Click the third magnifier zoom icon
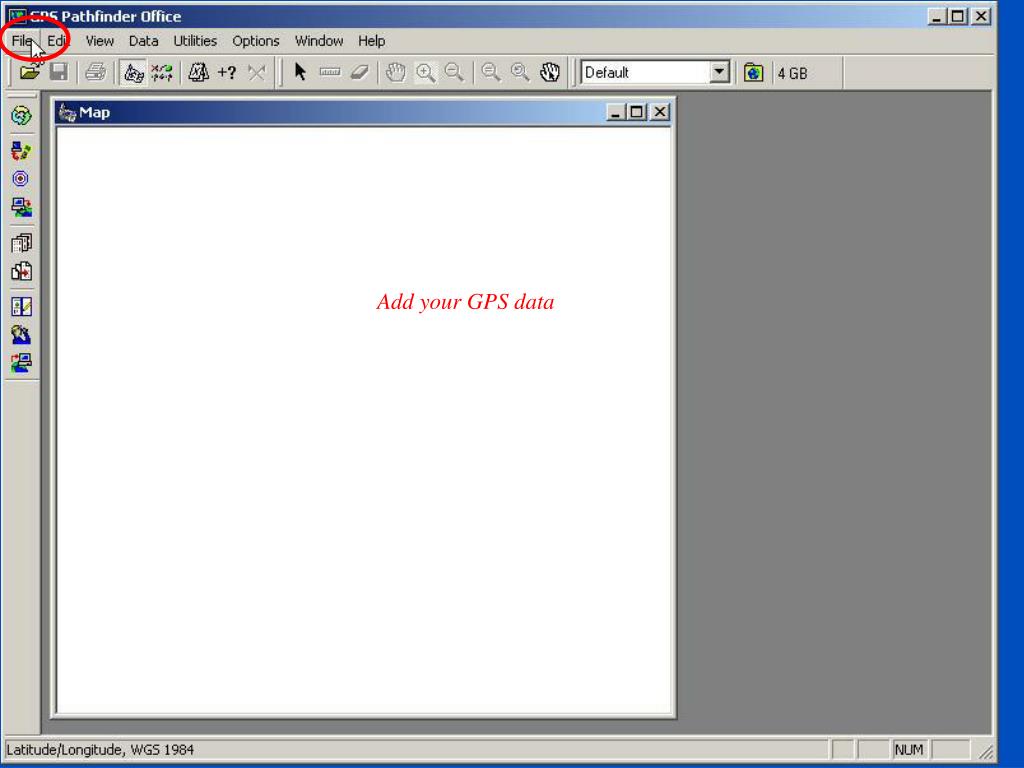Screen dimensions: 1024x768 coord(491,72)
